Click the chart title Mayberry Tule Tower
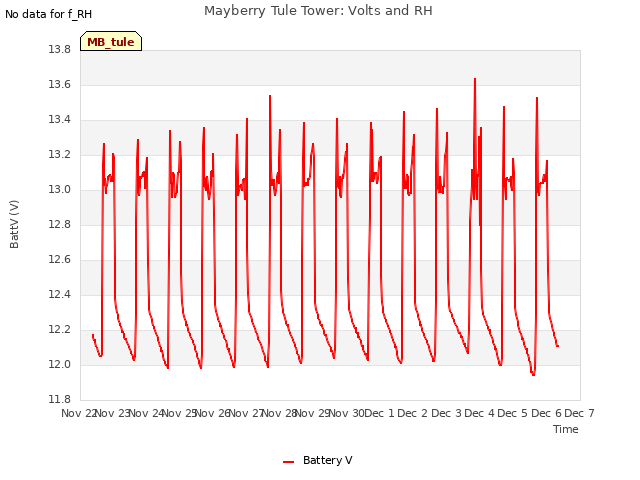Viewport: 640px width, 480px height. (x=318, y=11)
